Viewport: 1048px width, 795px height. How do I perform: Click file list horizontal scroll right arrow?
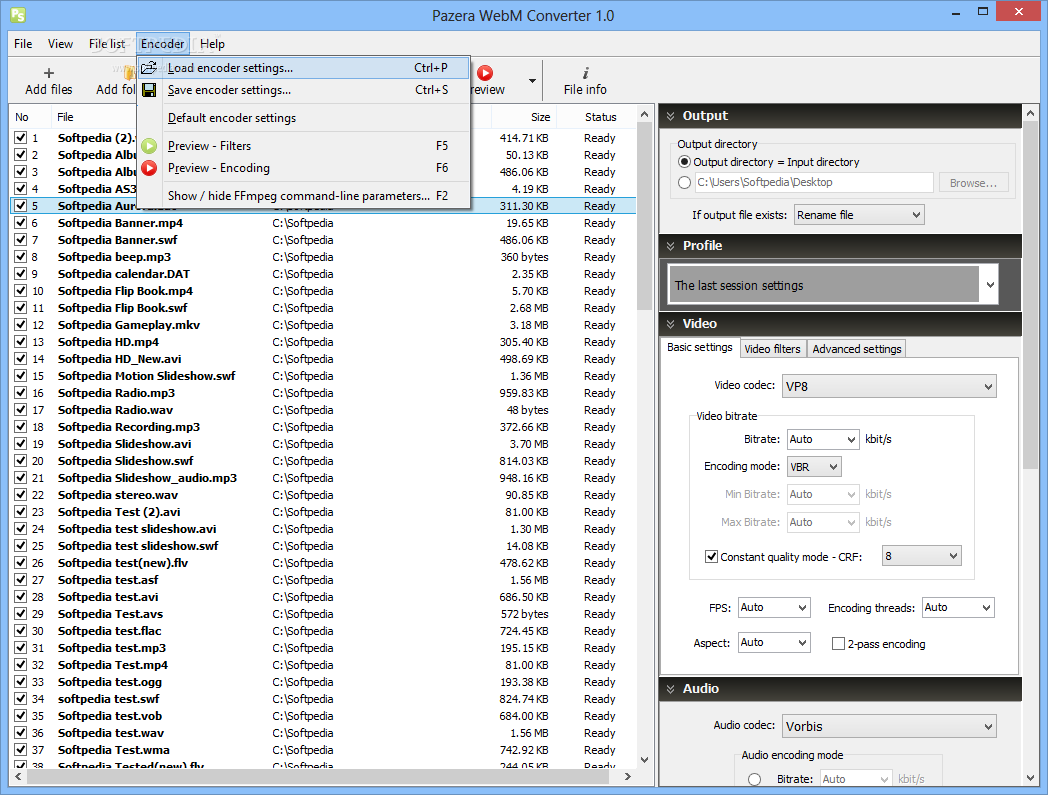click(628, 776)
